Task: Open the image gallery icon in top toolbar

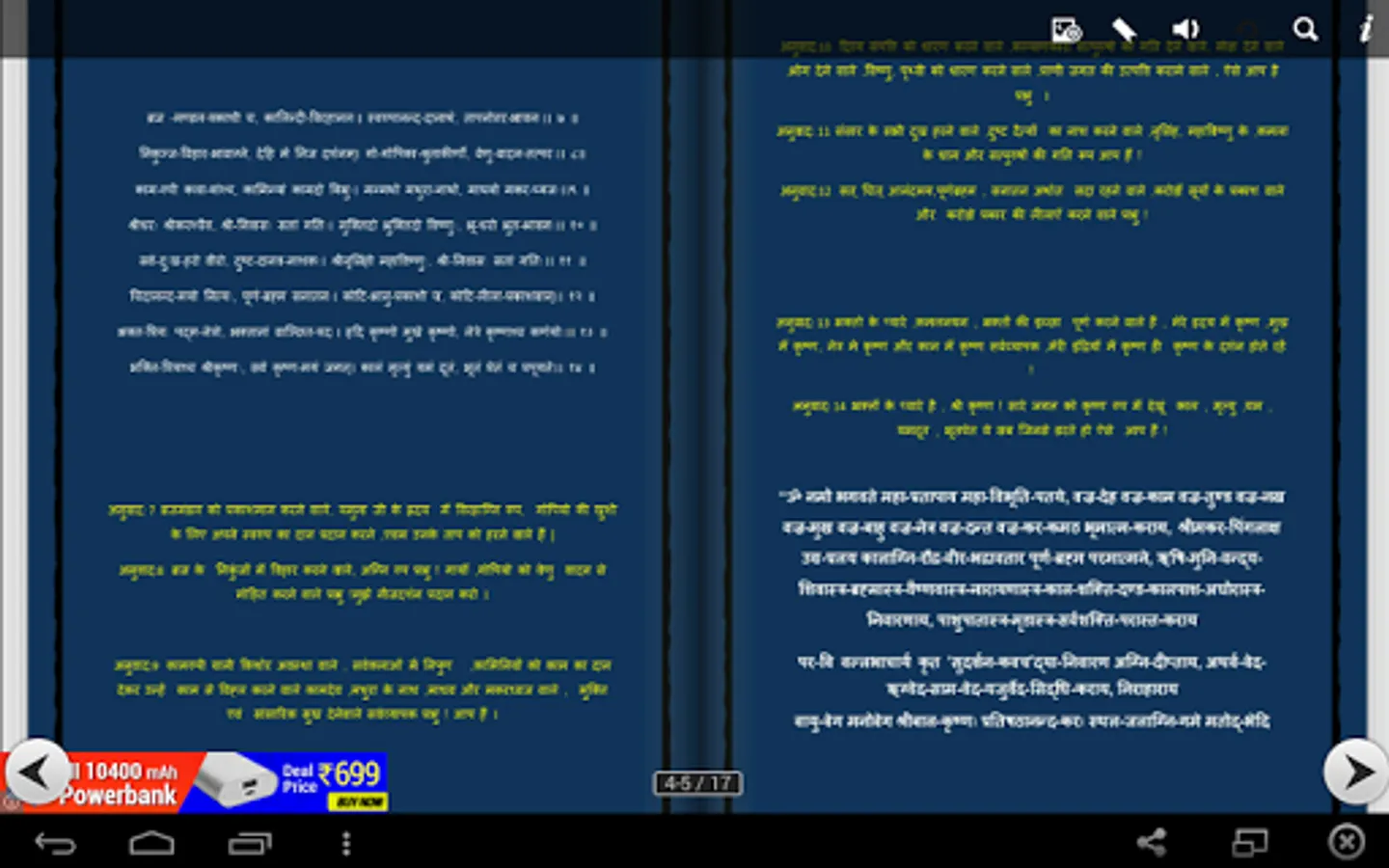Action: point(1066,30)
